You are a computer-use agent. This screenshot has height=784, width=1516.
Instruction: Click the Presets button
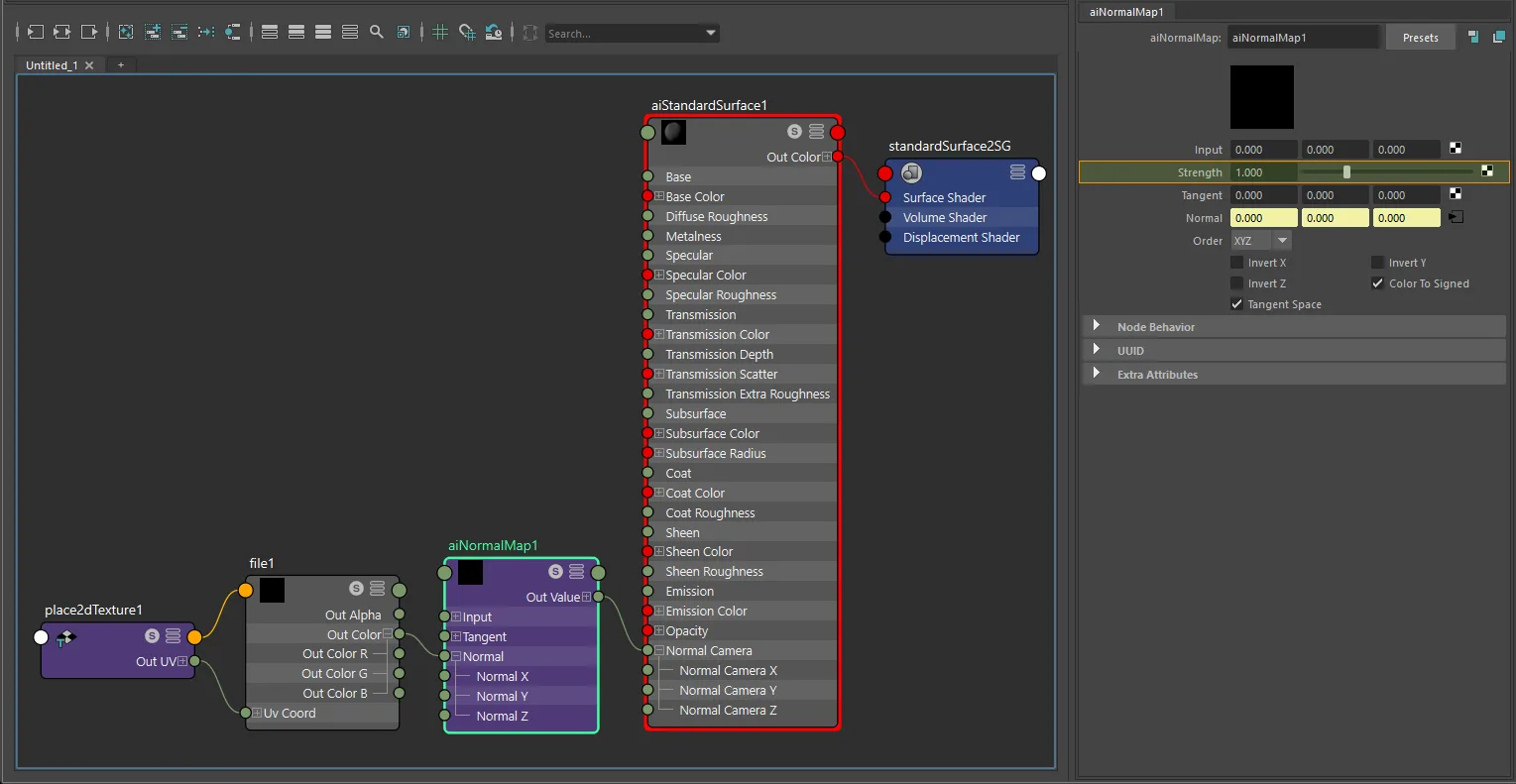coord(1420,38)
